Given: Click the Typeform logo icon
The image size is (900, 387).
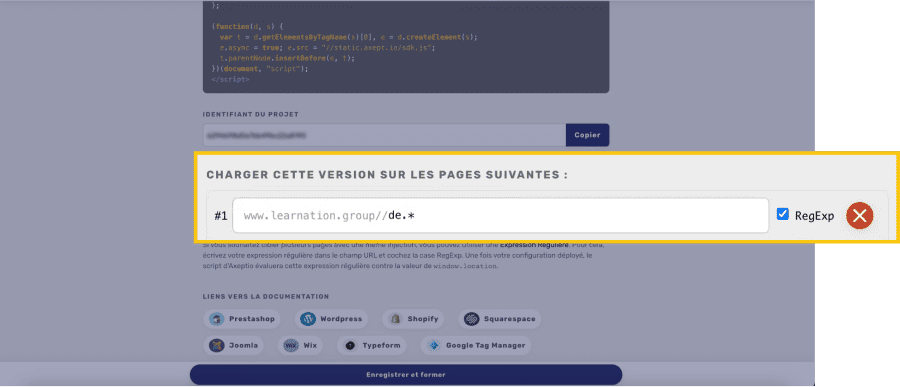Looking at the screenshot, I should 350,346.
